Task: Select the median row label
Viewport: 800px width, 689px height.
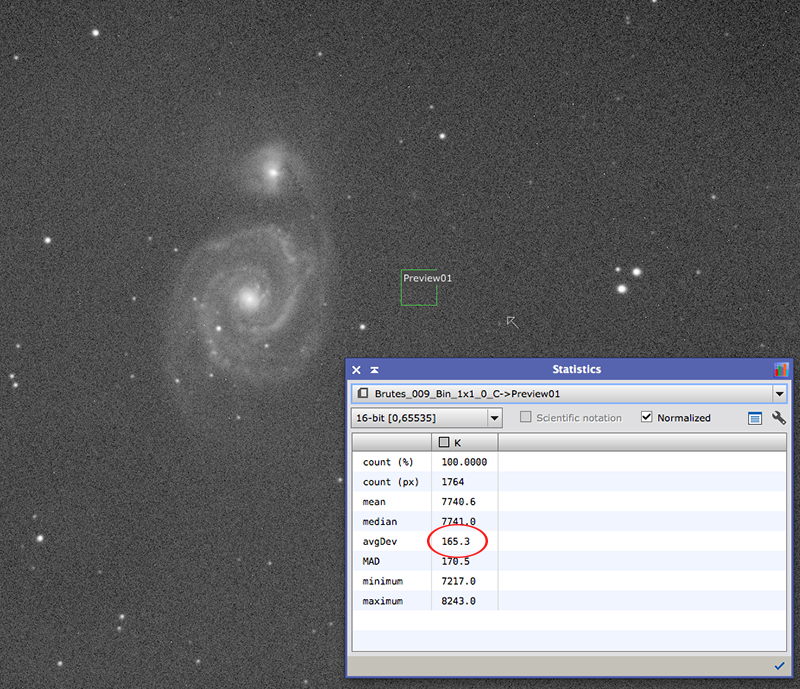Action: point(380,522)
